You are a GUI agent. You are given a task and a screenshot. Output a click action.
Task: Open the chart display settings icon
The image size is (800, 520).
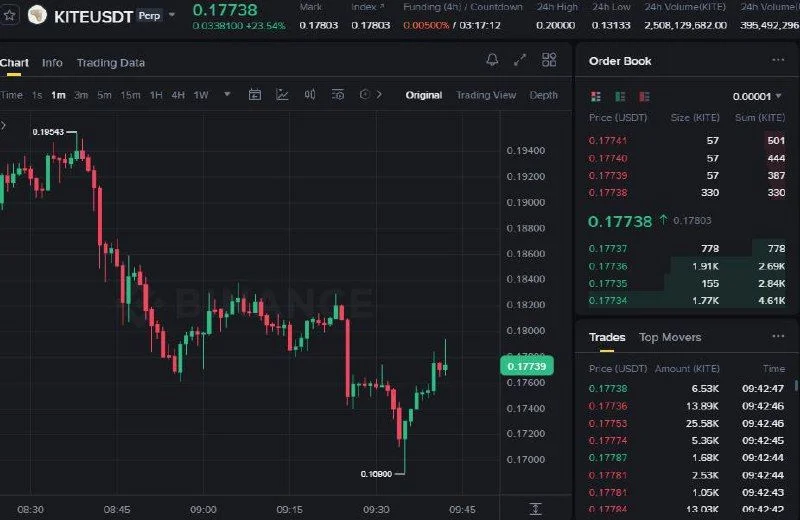click(338, 94)
